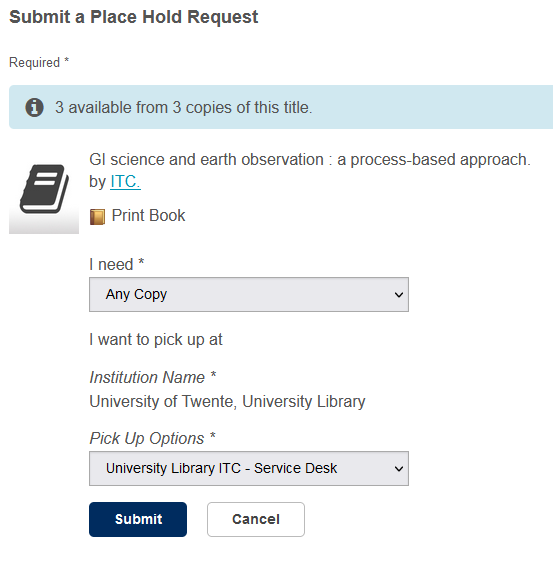Open the 'I need' Any Copy dropdown
This screenshot has height=564, width=553.
[249, 295]
